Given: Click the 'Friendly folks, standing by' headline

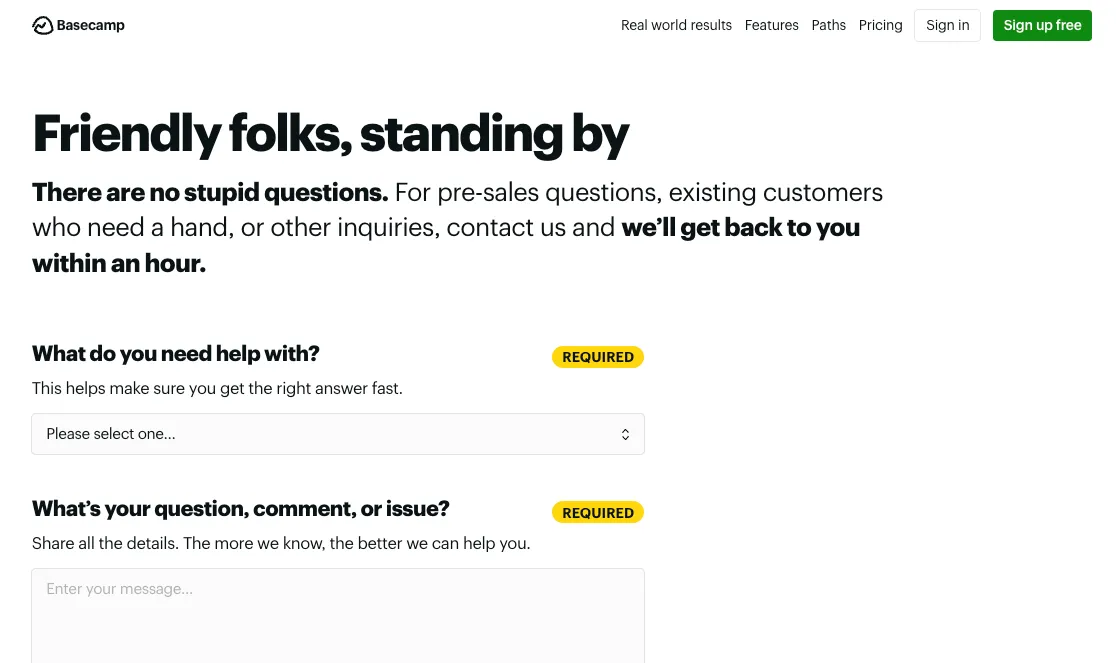Looking at the screenshot, I should point(330,133).
